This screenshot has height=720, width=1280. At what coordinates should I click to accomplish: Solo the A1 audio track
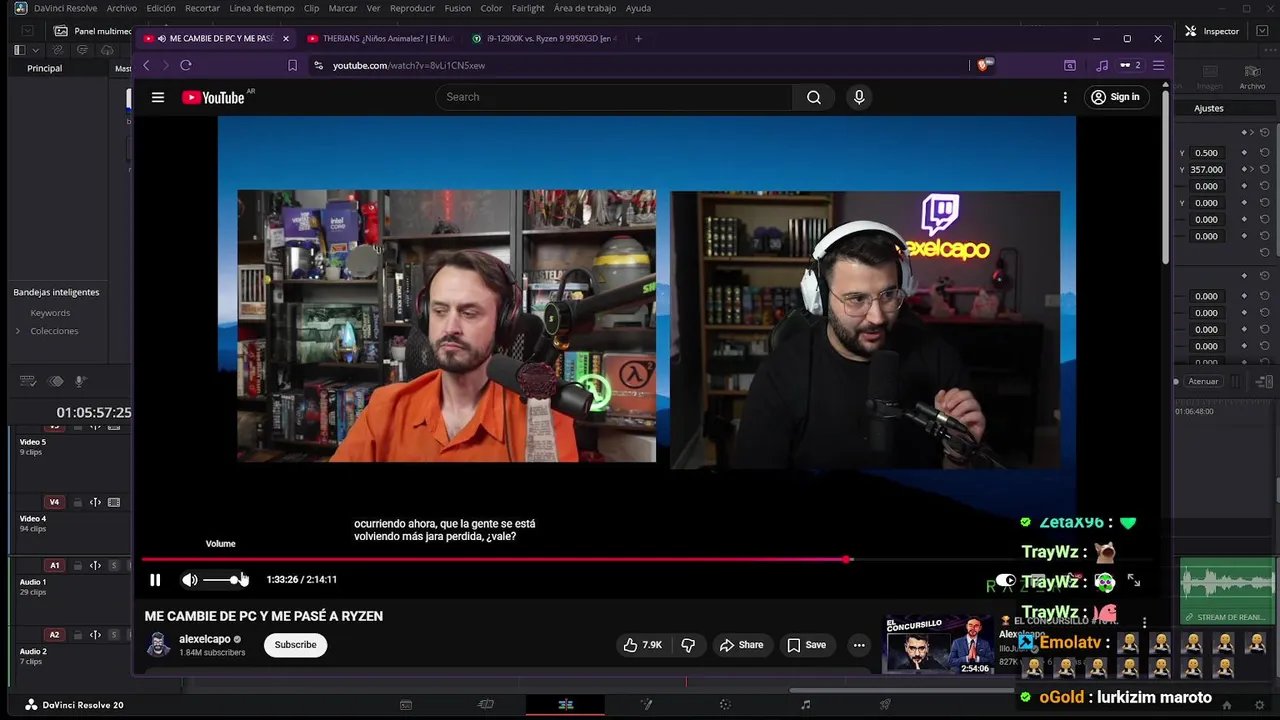[x=114, y=566]
